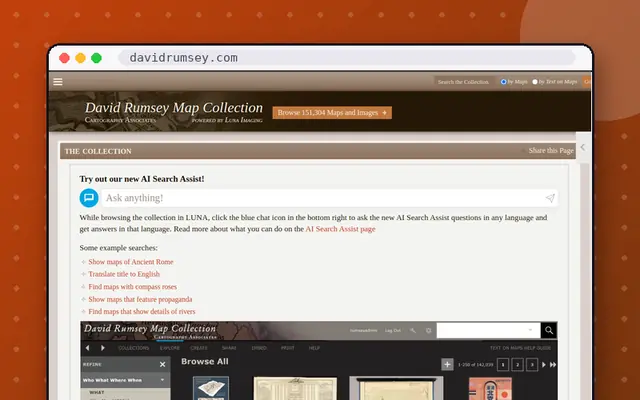Click THE COLLECTION section heading
Screen dimensions: 640x400
click(x=98, y=151)
